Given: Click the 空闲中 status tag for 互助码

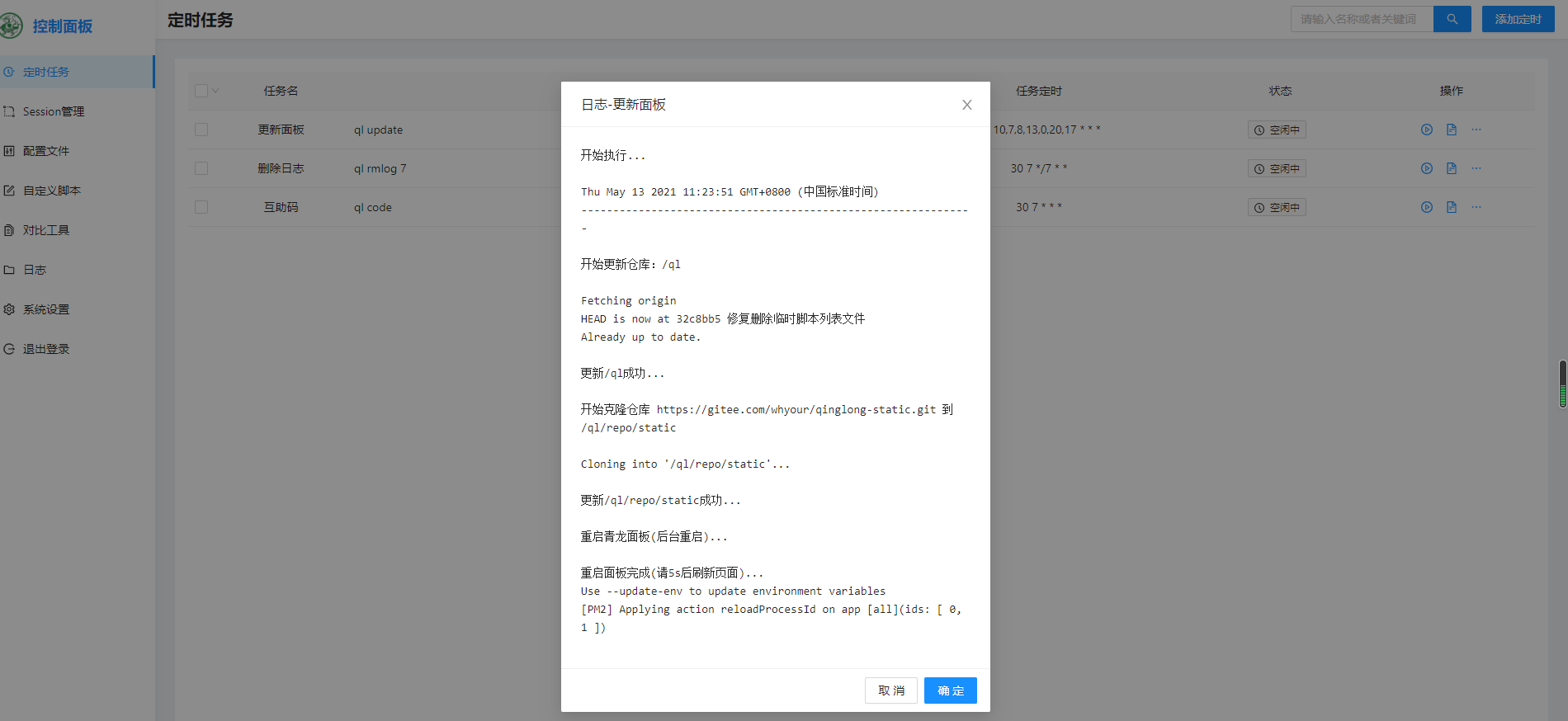Looking at the screenshot, I should tap(1277, 207).
